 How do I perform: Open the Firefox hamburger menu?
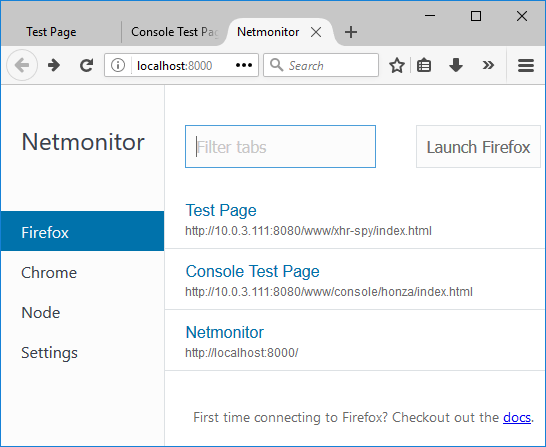[526, 65]
